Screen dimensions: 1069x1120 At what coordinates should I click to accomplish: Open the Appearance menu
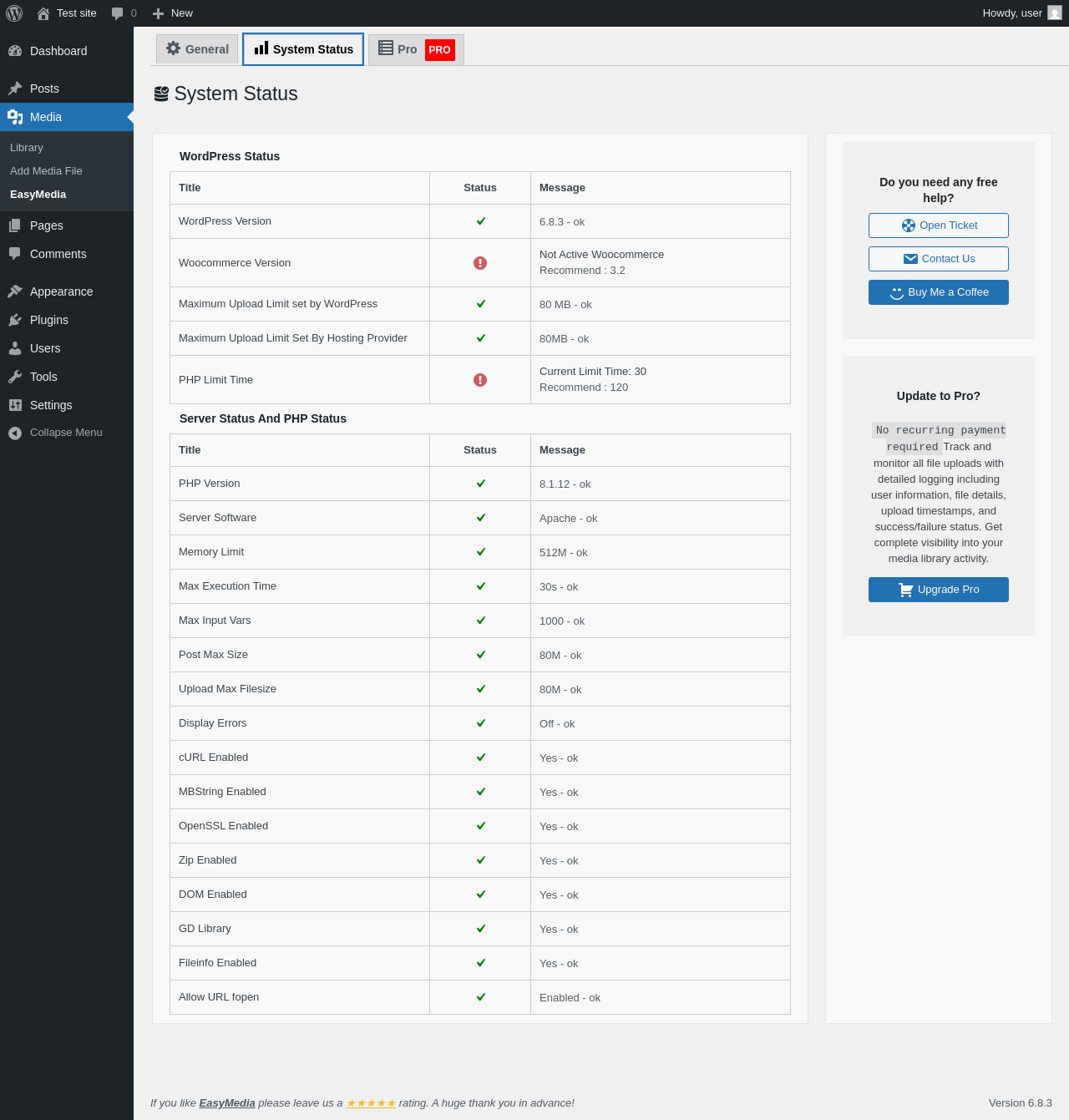point(67,291)
